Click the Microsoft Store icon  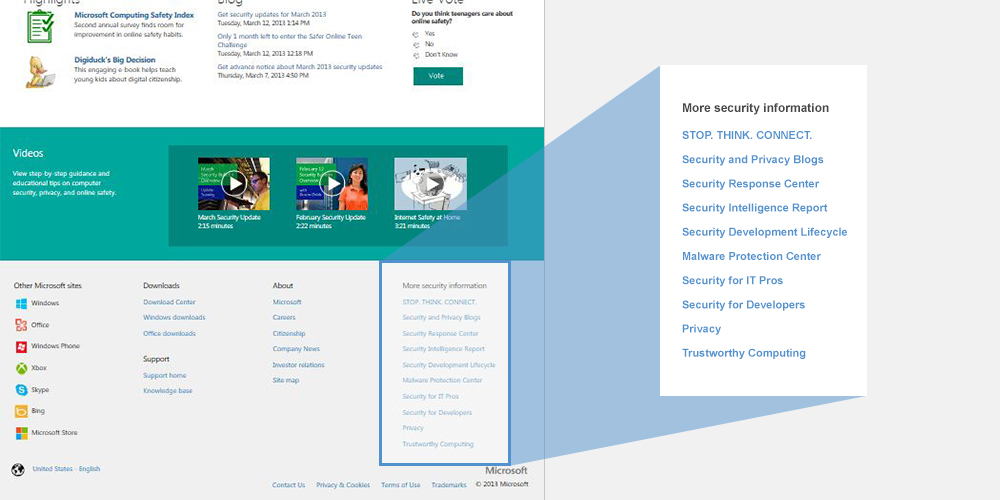pos(22,433)
